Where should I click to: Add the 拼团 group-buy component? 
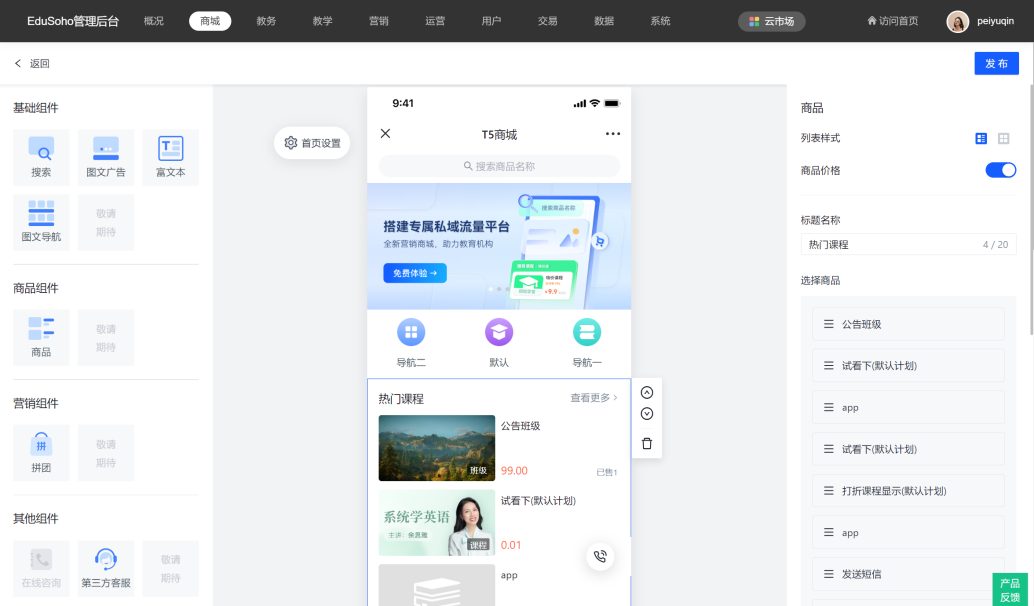(41, 452)
